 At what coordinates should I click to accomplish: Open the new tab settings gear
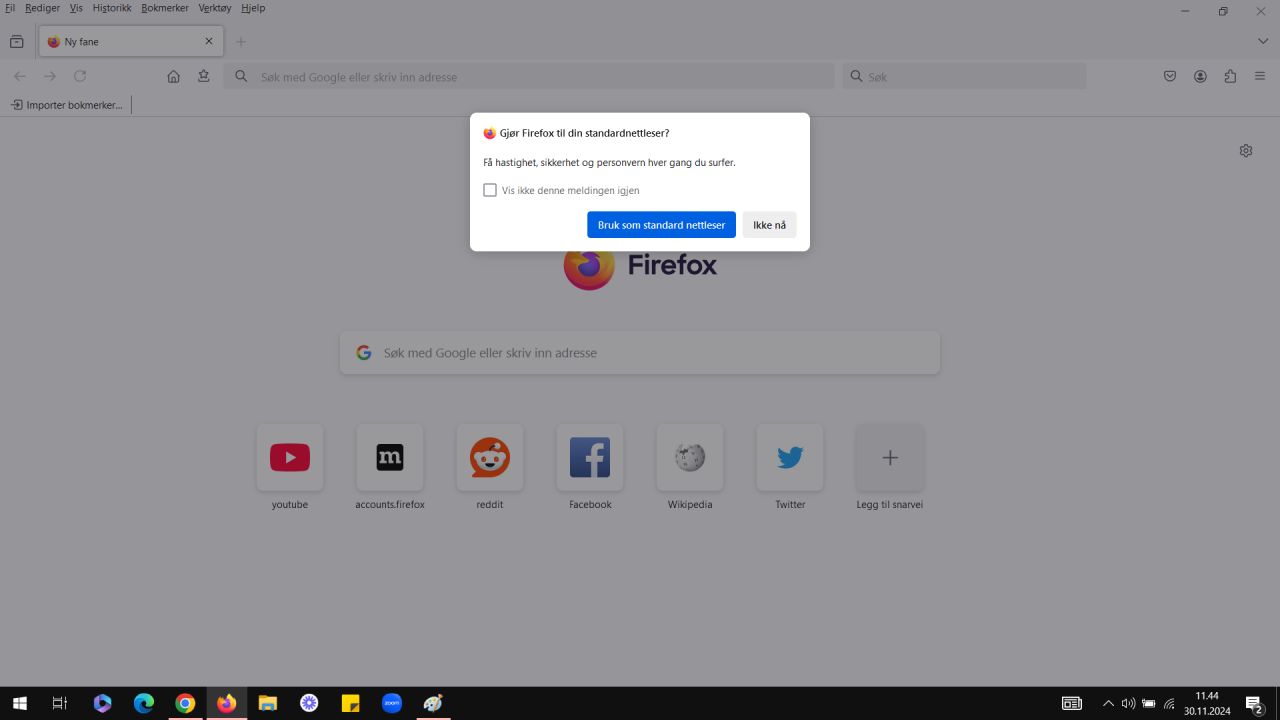point(1245,150)
